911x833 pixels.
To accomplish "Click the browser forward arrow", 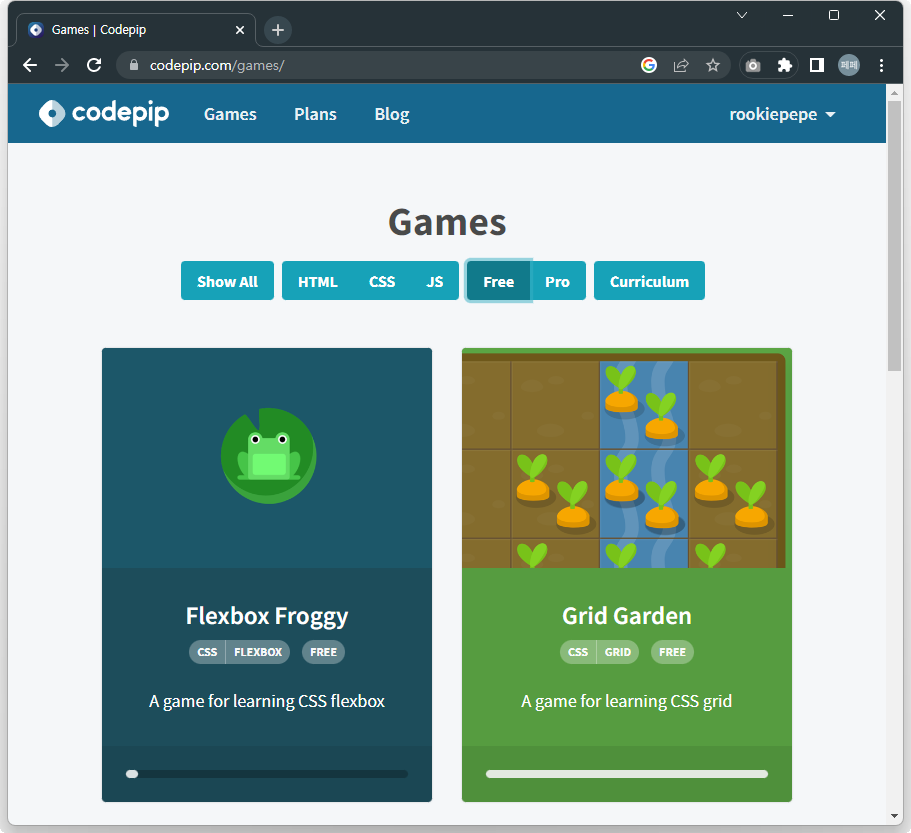I will (62, 65).
